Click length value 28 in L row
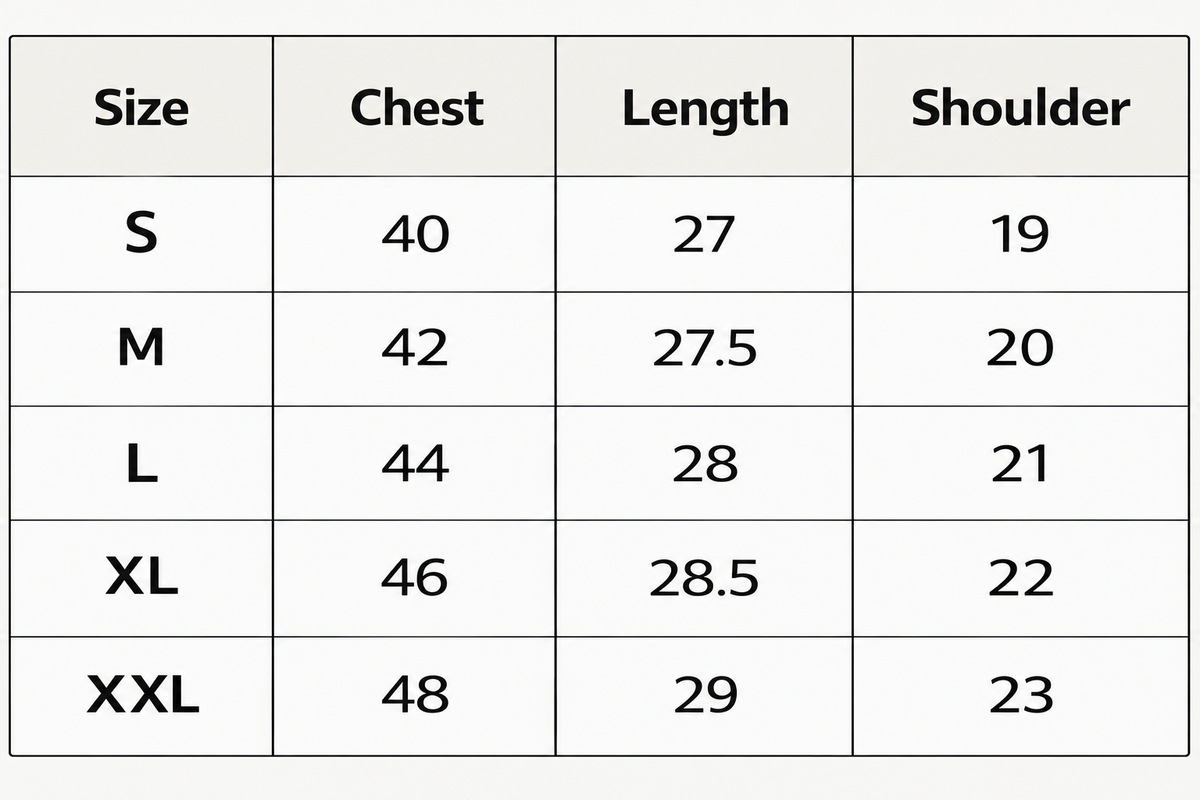The height and width of the screenshot is (800, 1200). [x=705, y=463]
